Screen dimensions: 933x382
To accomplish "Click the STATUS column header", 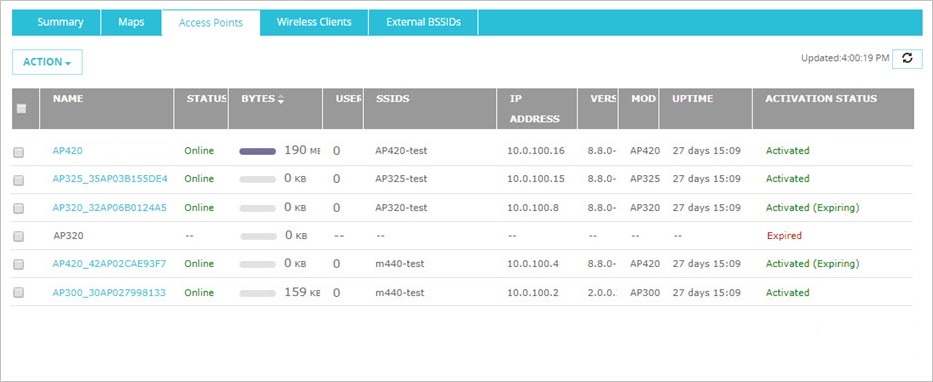I will (x=206, y=99).
